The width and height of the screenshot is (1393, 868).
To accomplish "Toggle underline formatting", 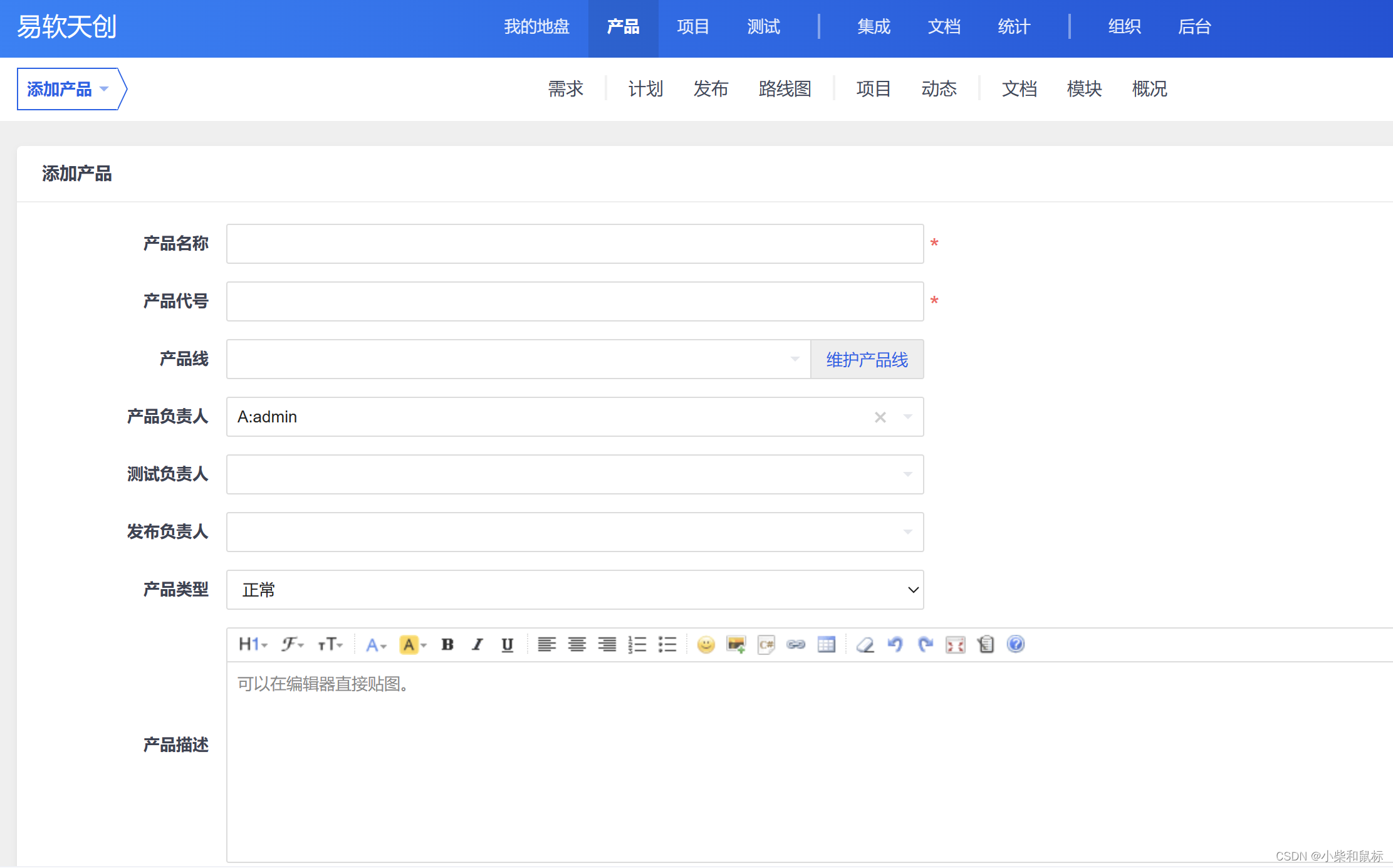I will tap(508, 644).
